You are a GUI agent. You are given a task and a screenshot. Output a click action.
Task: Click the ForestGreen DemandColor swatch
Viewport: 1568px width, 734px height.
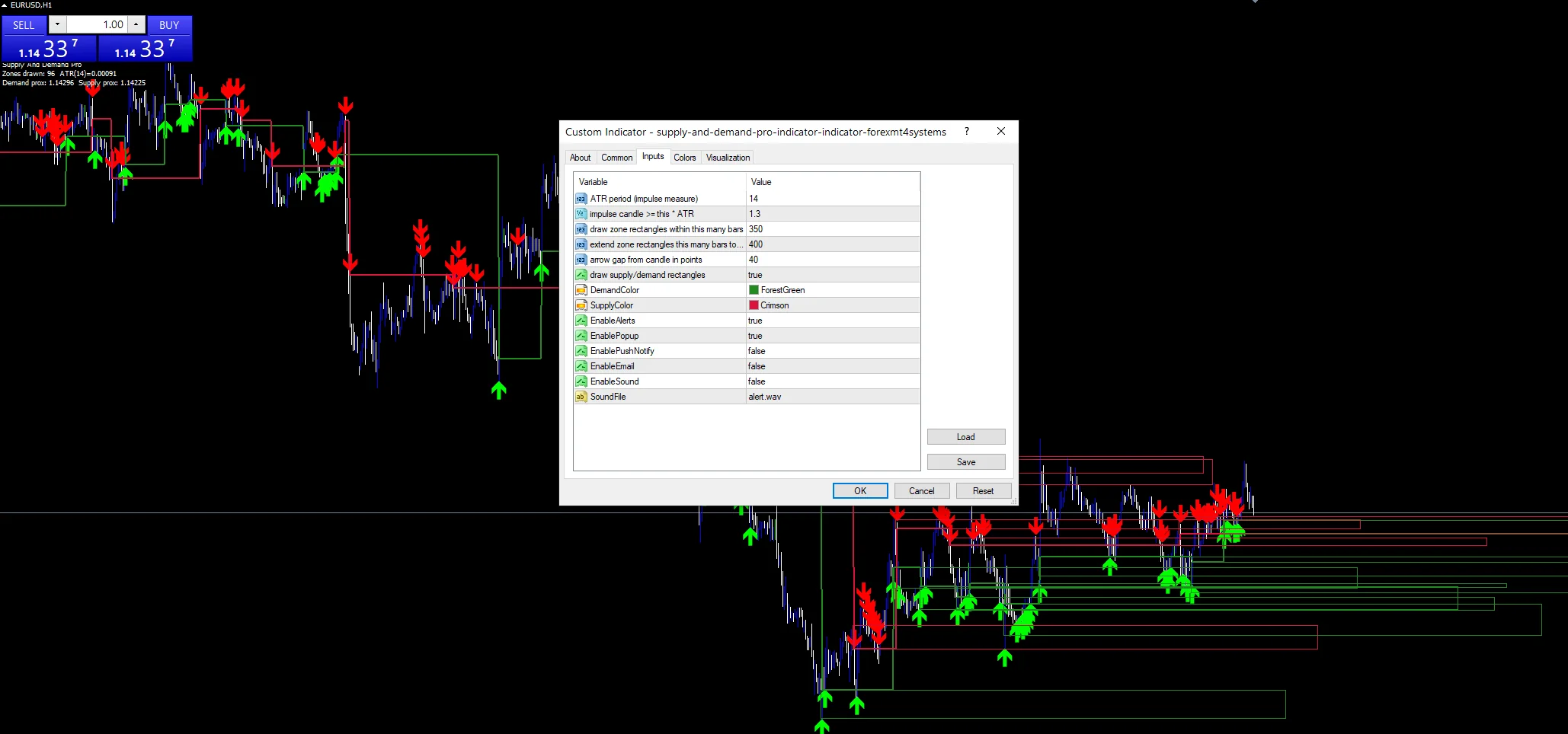(754, 290)
